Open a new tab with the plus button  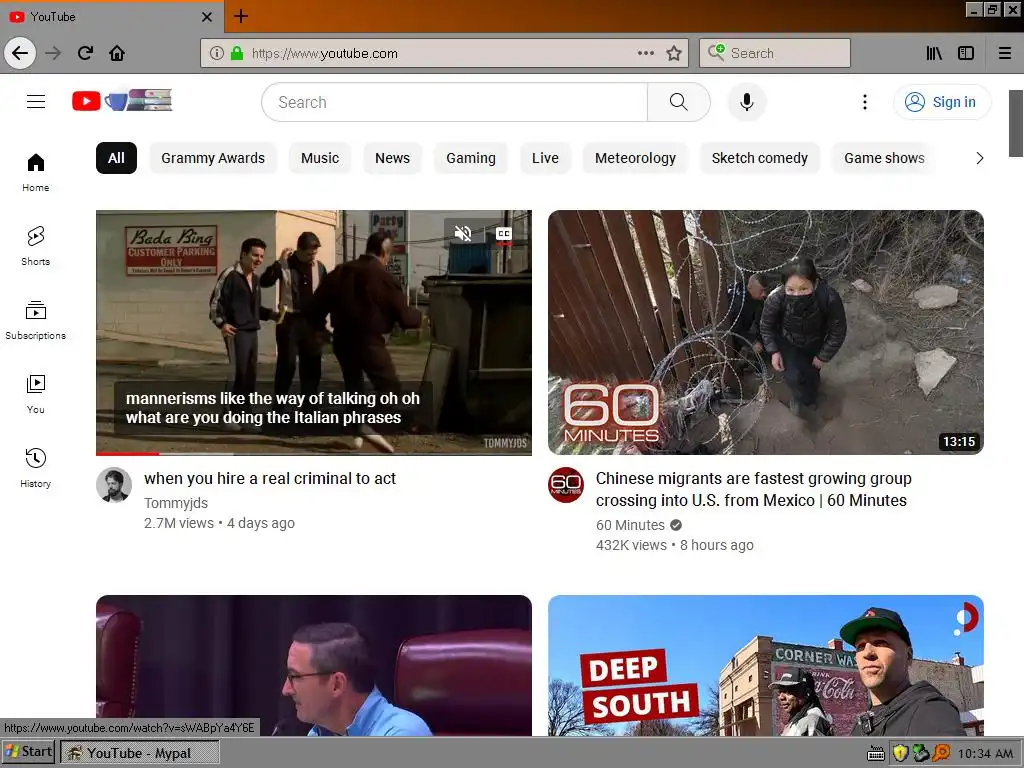click(x=241, y=16)
